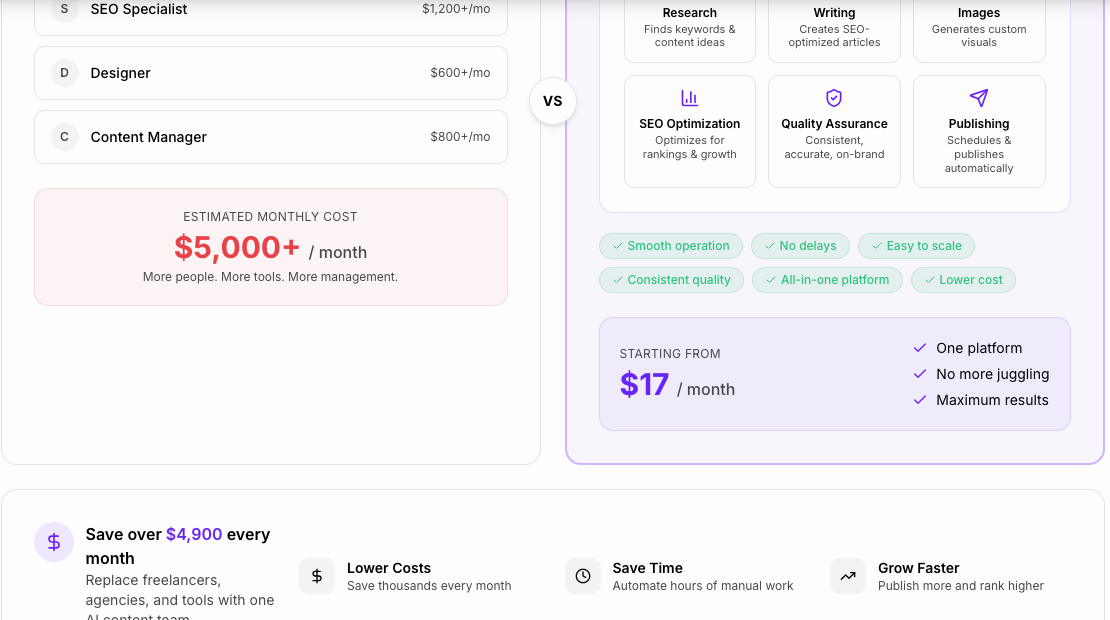The width and height of the screenshot is (1110, 620).
Task: Click the Quality Assurance heading
Action: pos(834,124)
